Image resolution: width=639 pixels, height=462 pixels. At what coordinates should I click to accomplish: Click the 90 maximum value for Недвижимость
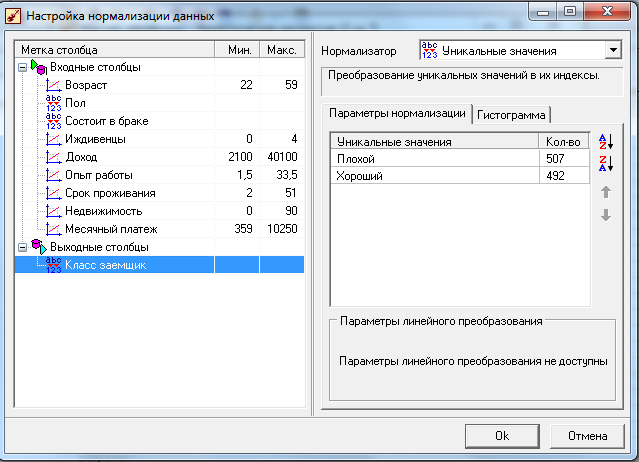(x=291, y=211)
